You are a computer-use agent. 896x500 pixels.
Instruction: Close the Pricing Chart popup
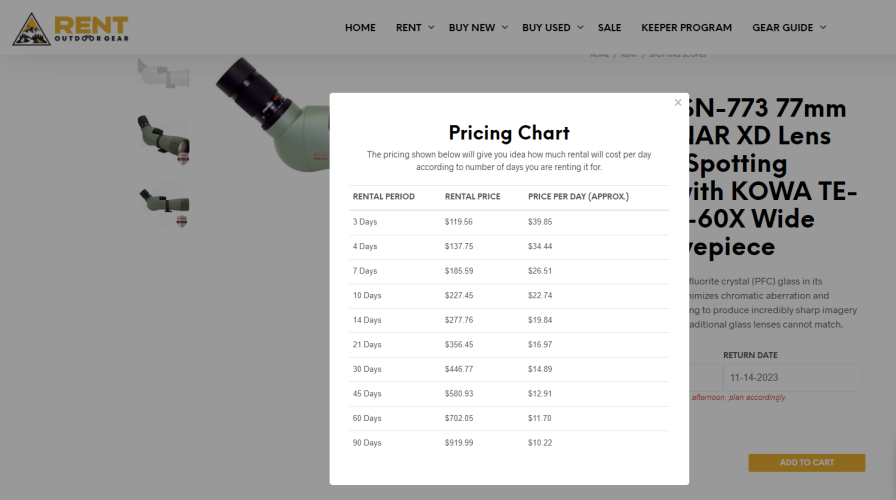pyautogui.click(x=678, y=102)
